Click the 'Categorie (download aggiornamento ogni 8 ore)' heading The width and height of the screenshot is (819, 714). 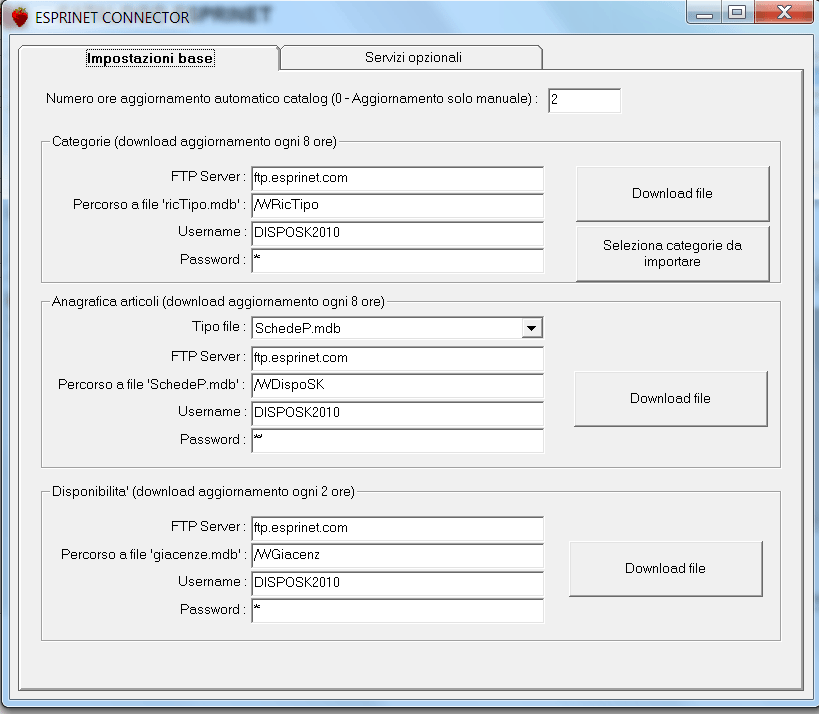click(194, 142)
